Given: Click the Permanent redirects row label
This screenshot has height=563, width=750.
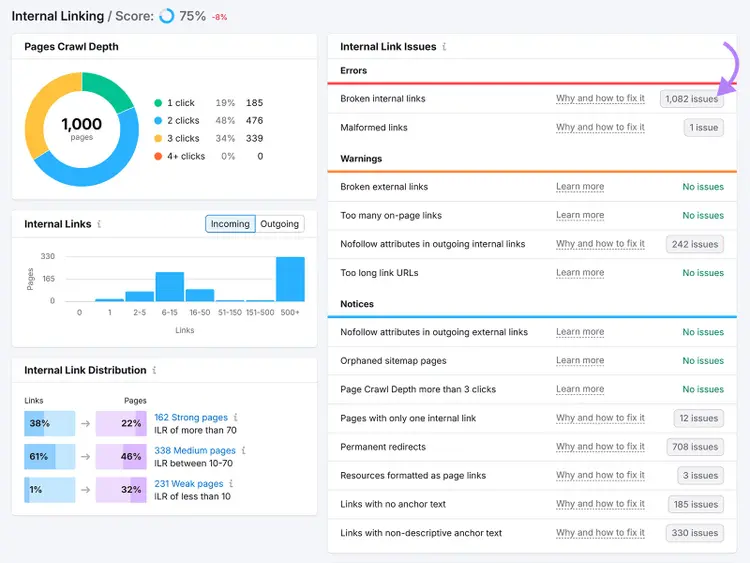Looking at the screenshot, I should point(383,447).
